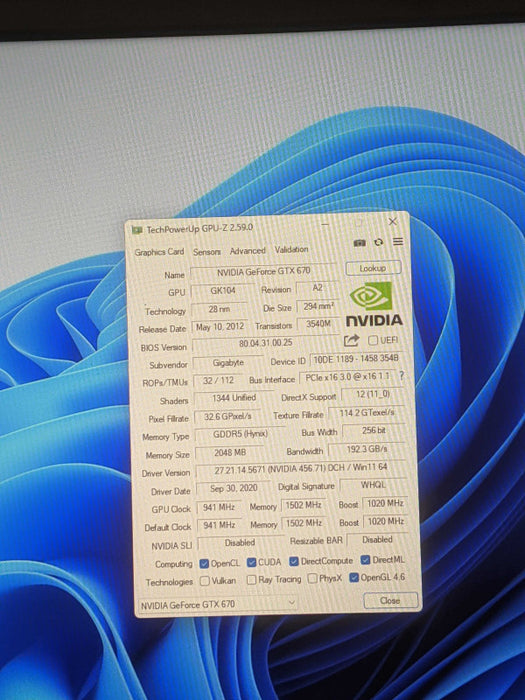Image resolution: width=525 pixels, height=700 pixels.
Task: Toggle the OpenCL checkbox
Action: [x=204, y=563]
